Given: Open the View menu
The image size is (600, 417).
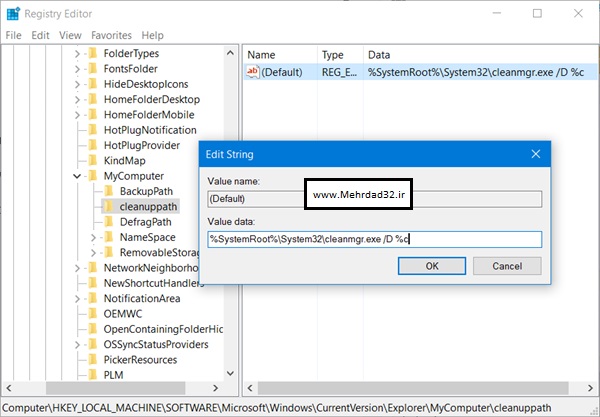Looking at the screenshot, I should point(70,35).
